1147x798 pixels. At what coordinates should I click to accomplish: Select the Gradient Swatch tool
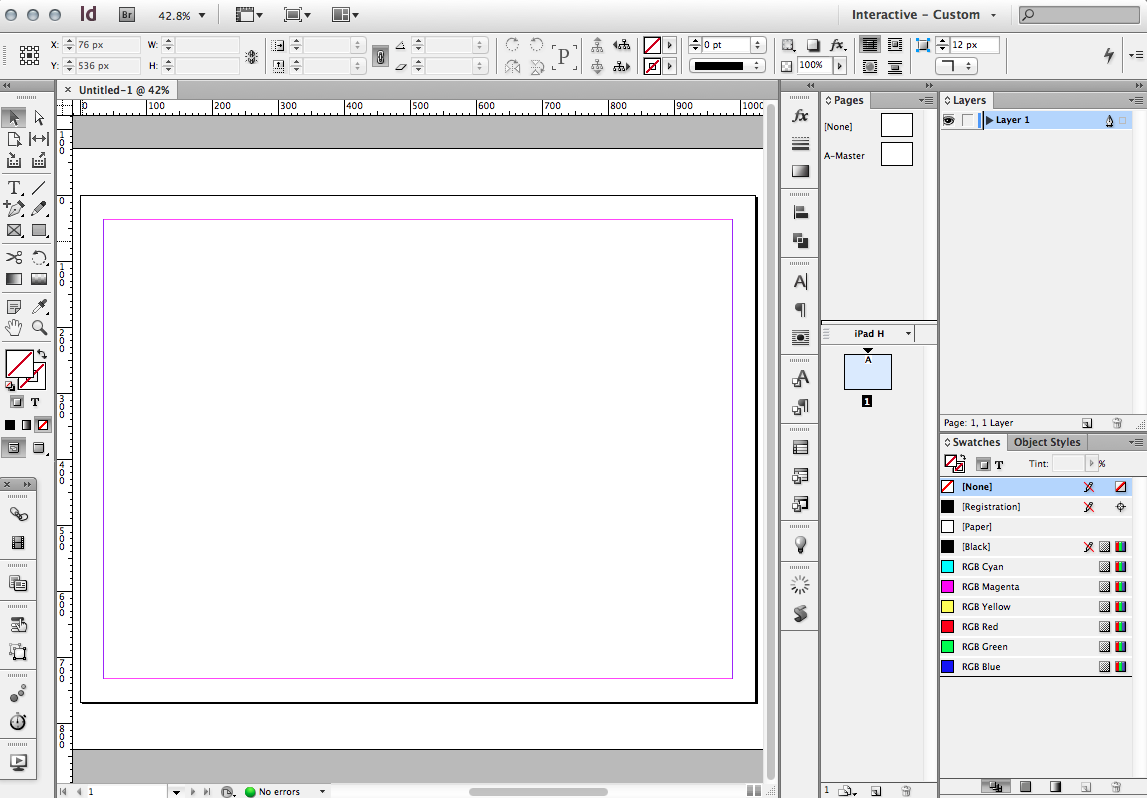tap(14, 279)
